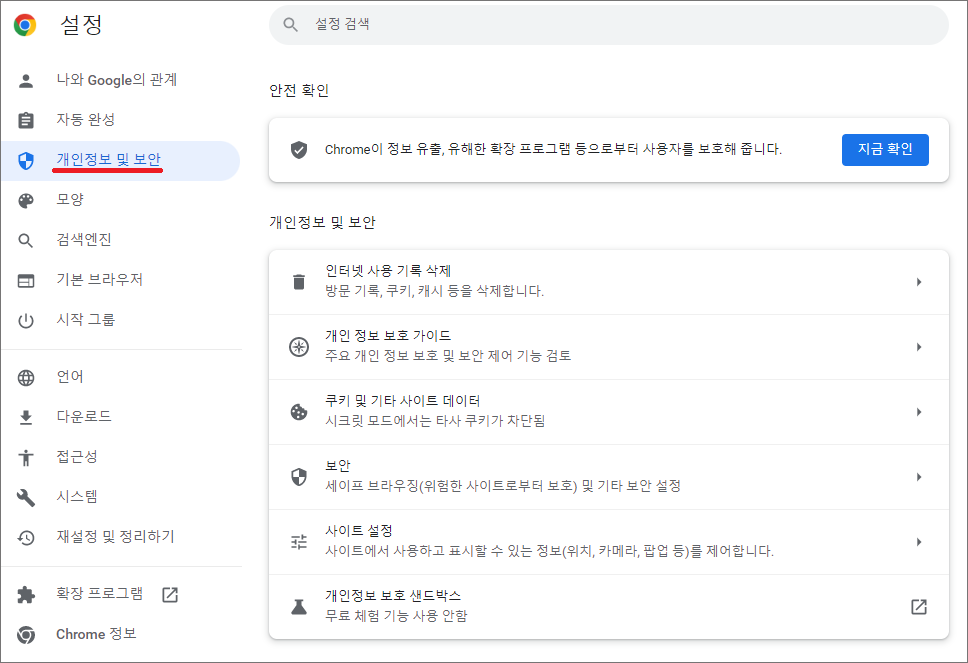Click the globe icon for 언어

pos(26,378)
